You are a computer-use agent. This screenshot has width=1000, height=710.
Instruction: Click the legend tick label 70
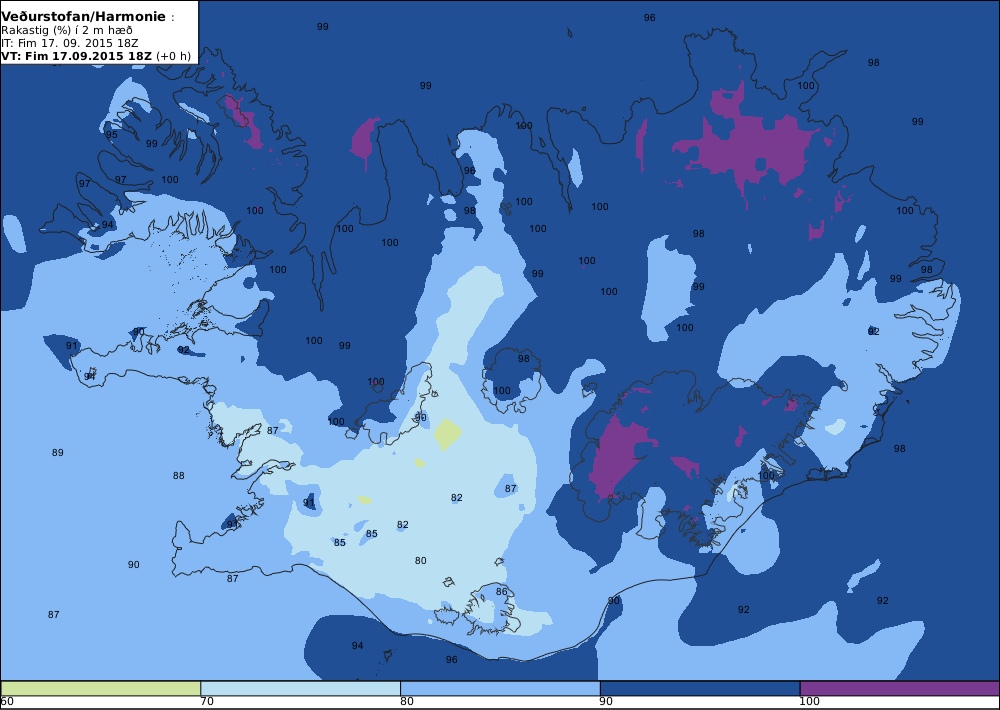coord(207,702)
